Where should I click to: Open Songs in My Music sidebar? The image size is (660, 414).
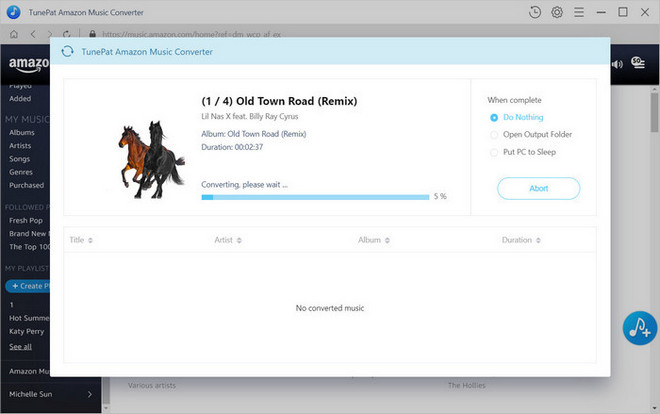pos(19,159)
